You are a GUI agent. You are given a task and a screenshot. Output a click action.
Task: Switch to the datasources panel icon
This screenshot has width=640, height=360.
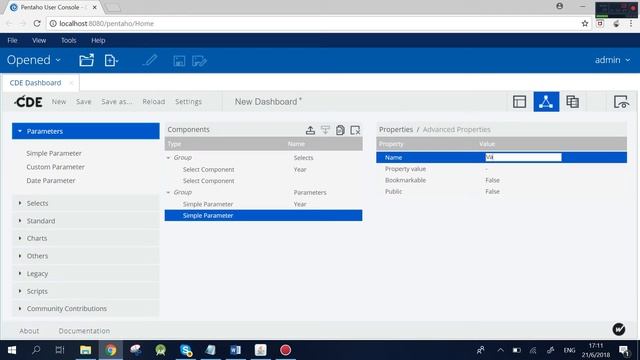[x=573, y=102]
